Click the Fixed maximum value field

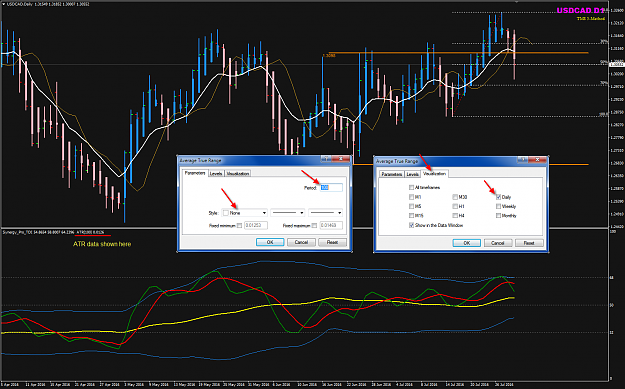(331, 226)
